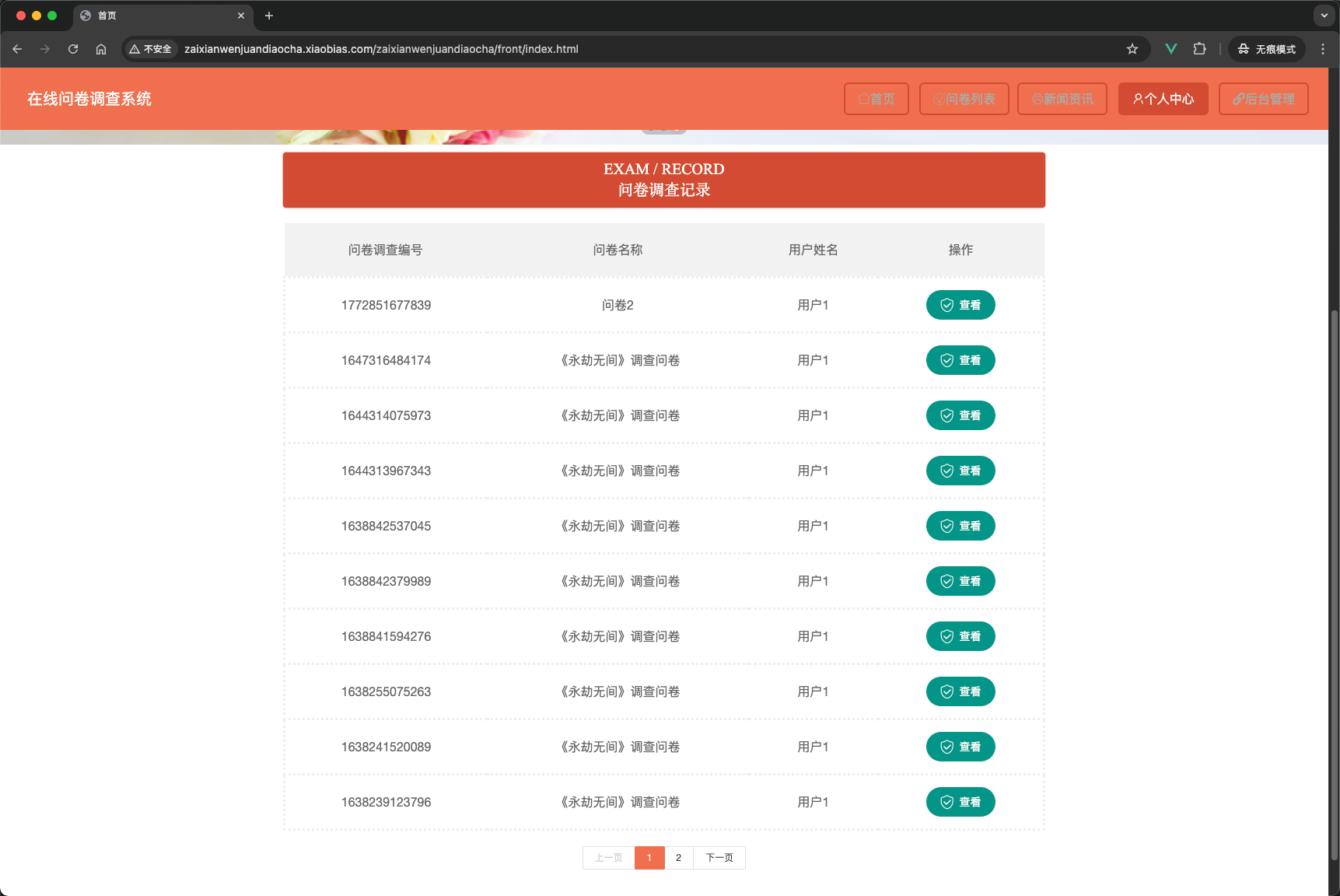Screen dimensions: 1340x896
Task: Expand the tab search dropdown arrow
Action: click(1324, 16)
